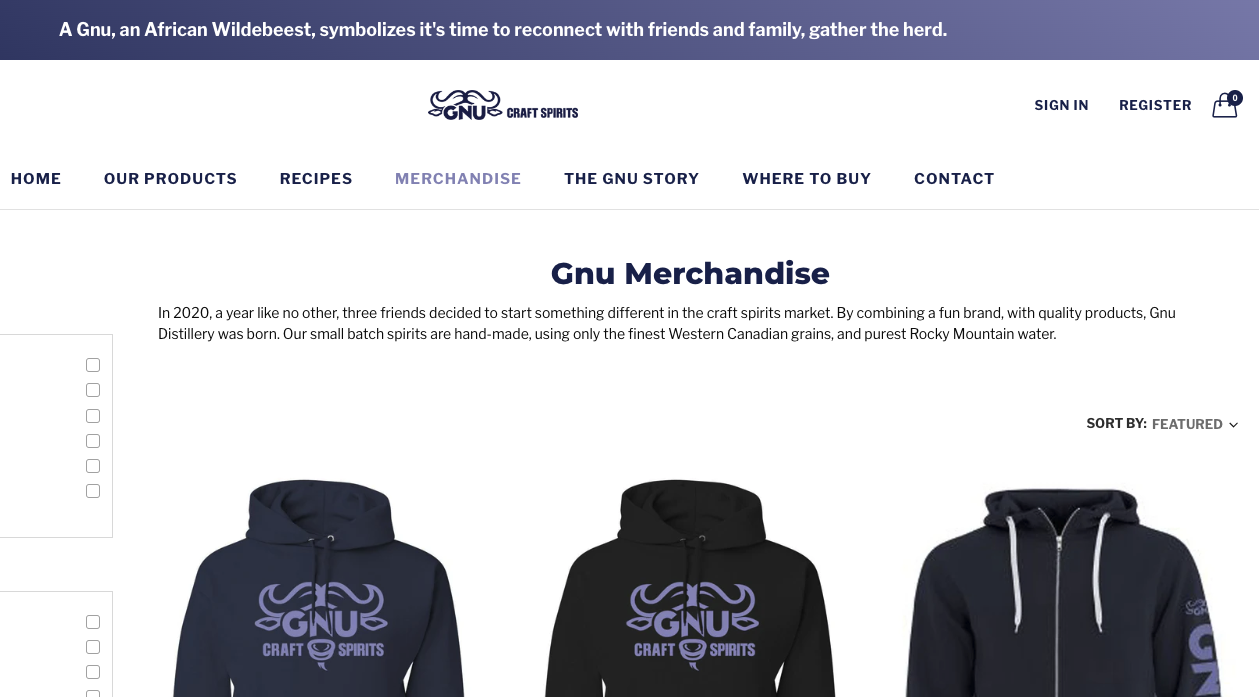View the black Gnu pullover hoodie
Viewport: 1259px width, 697px height.
[690, 588]
